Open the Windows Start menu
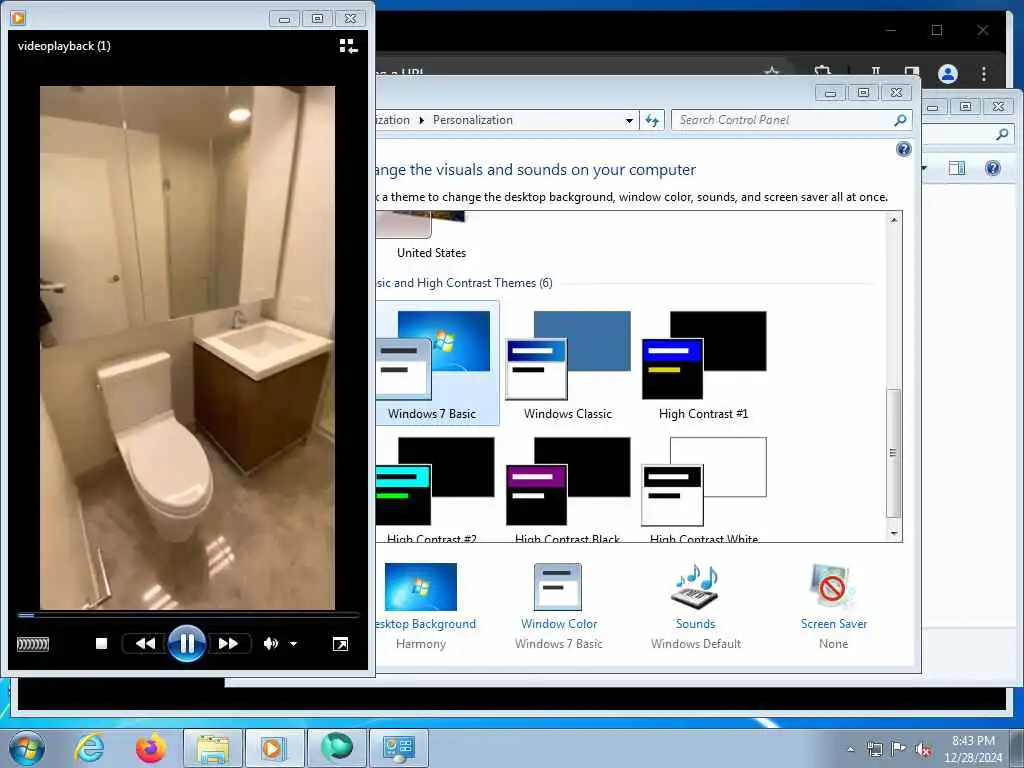 coord(27,748)
